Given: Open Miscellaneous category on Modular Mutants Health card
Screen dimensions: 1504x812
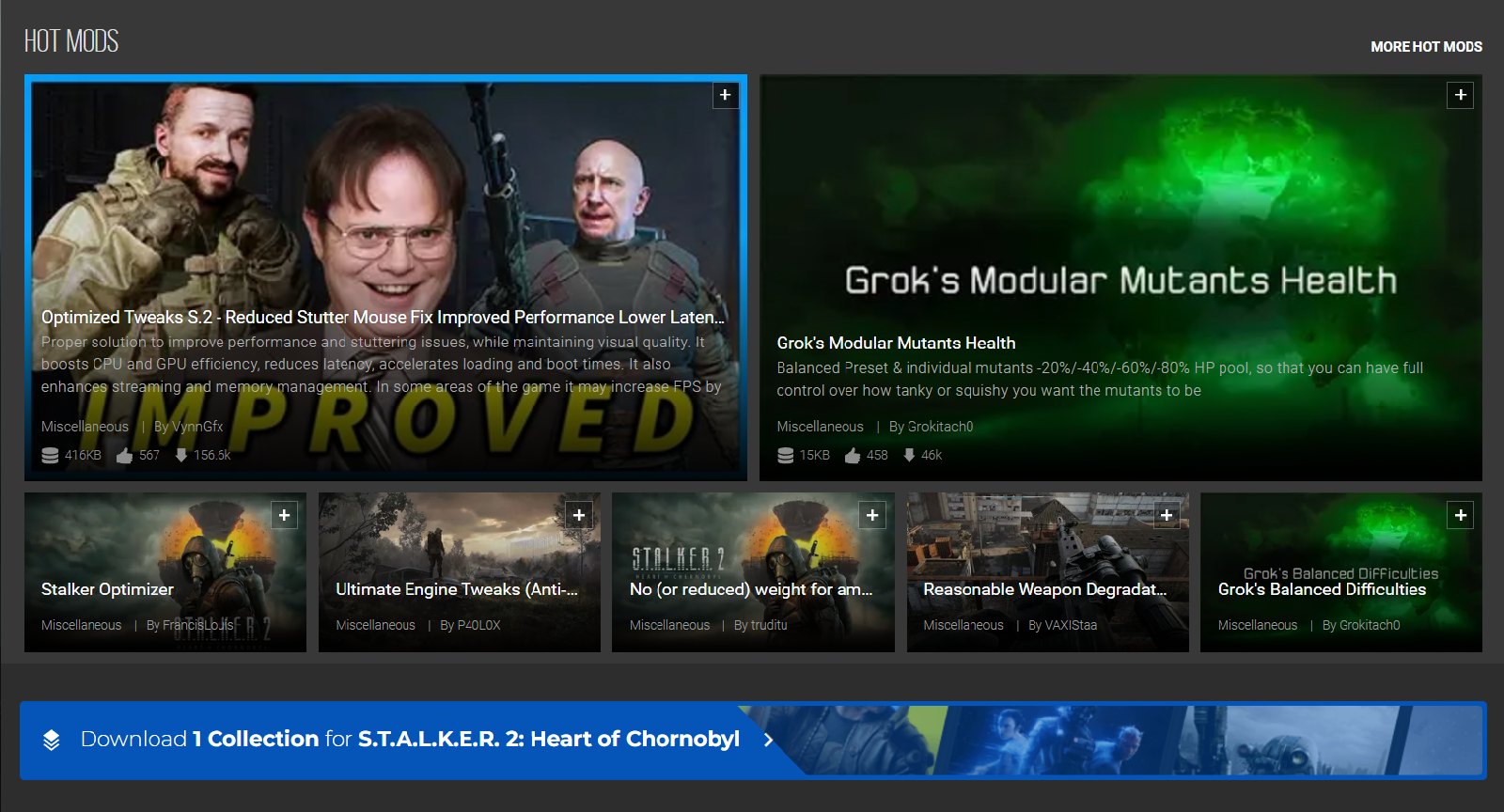Looking at the screenshot, I should (x=820, y=427).
